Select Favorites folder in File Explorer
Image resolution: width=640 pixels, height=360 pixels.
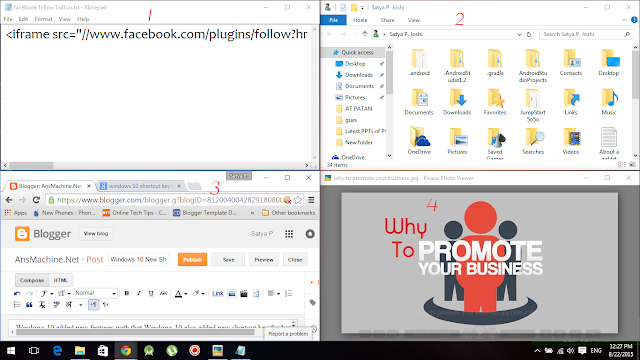(x=495, y=102)
